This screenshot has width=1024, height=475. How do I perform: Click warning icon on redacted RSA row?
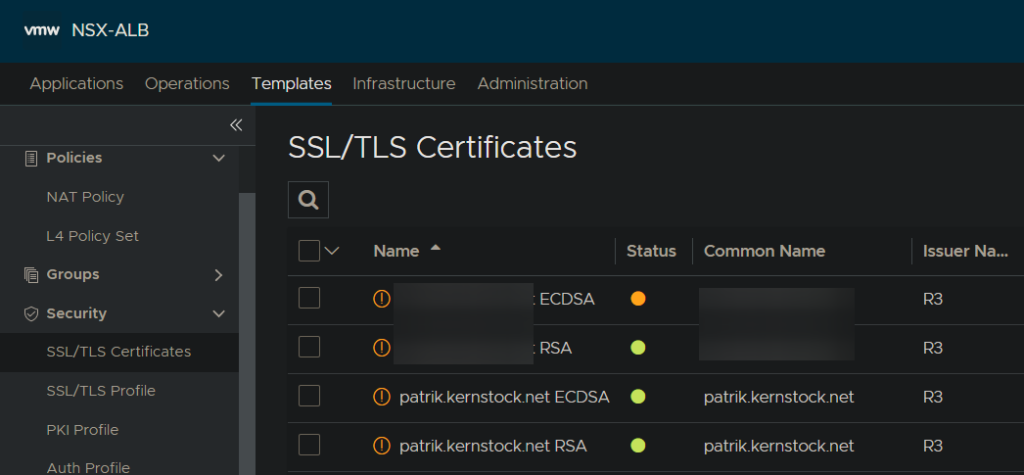381,348
